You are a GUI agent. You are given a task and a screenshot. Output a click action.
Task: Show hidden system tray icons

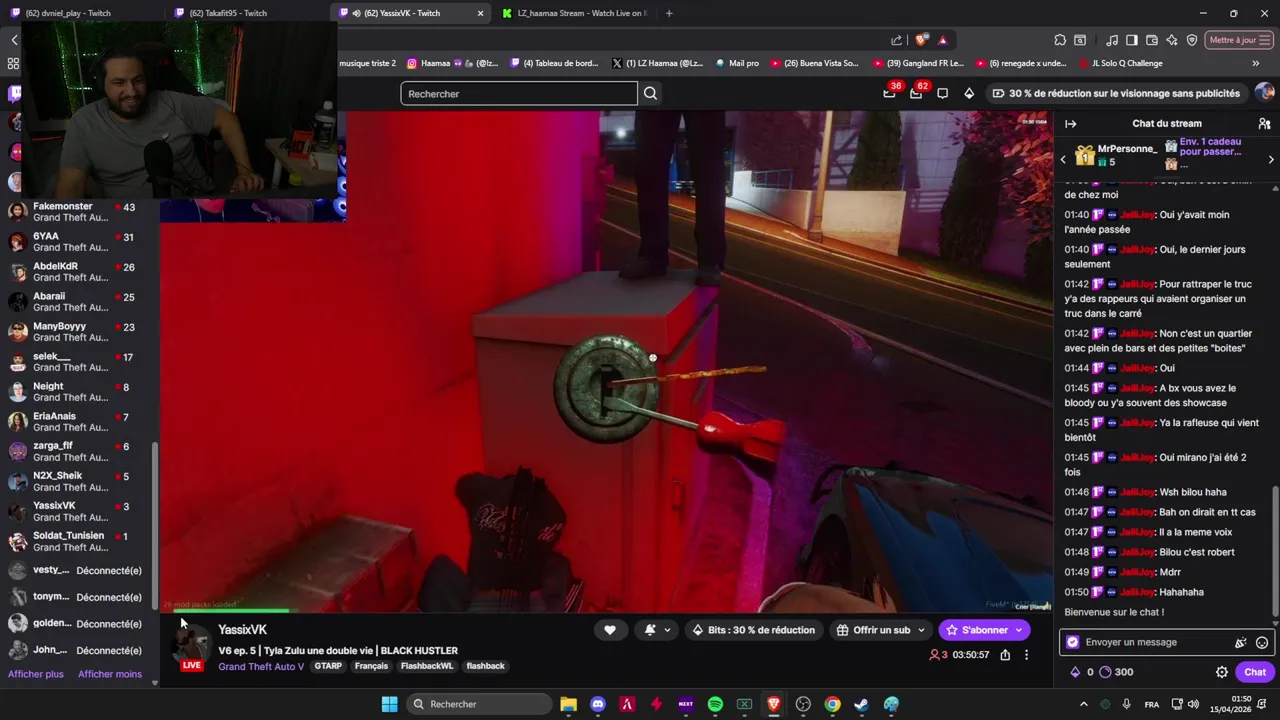tap(1083, 704)
